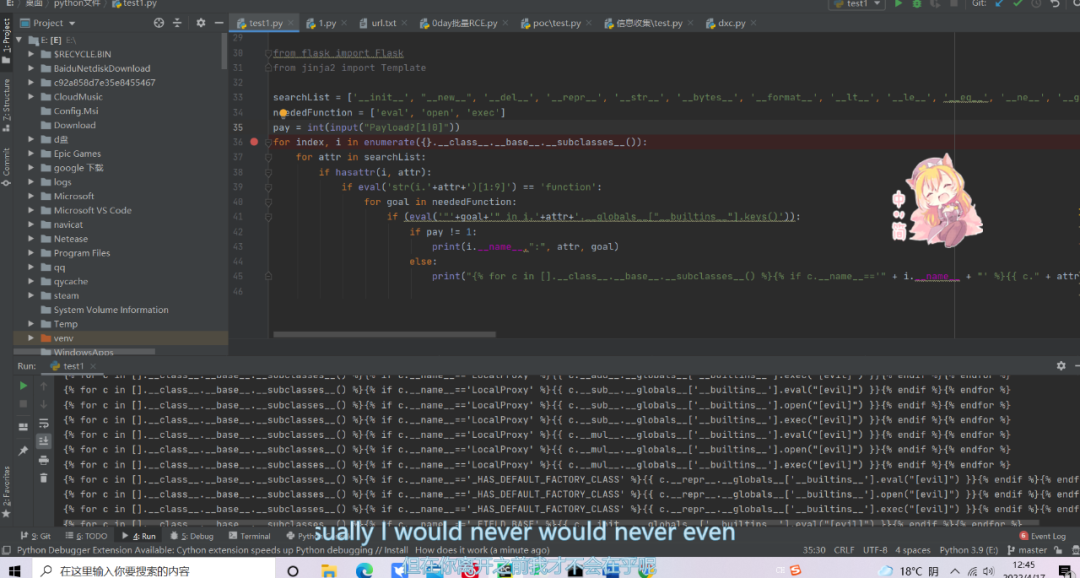
Task: Start debugging with the green bug icon
Action: [x=917, y=3]
